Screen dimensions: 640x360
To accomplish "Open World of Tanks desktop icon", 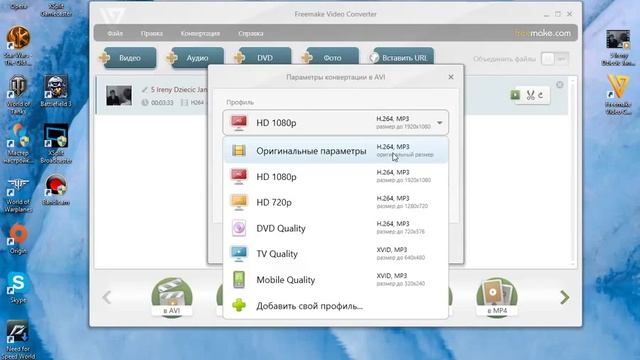I will pos(18,95).
